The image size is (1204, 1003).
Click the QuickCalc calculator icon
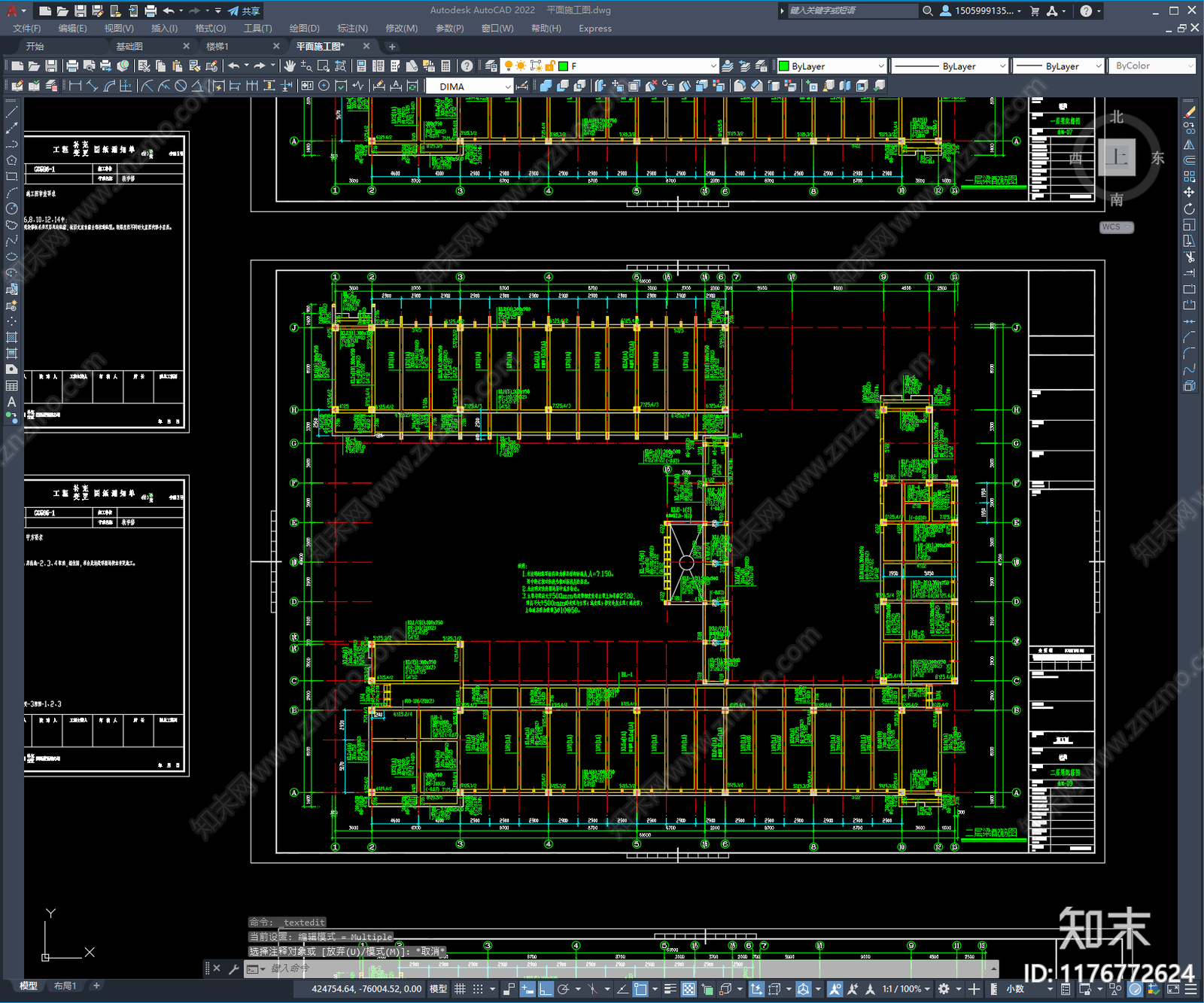[x=445, y=66]
